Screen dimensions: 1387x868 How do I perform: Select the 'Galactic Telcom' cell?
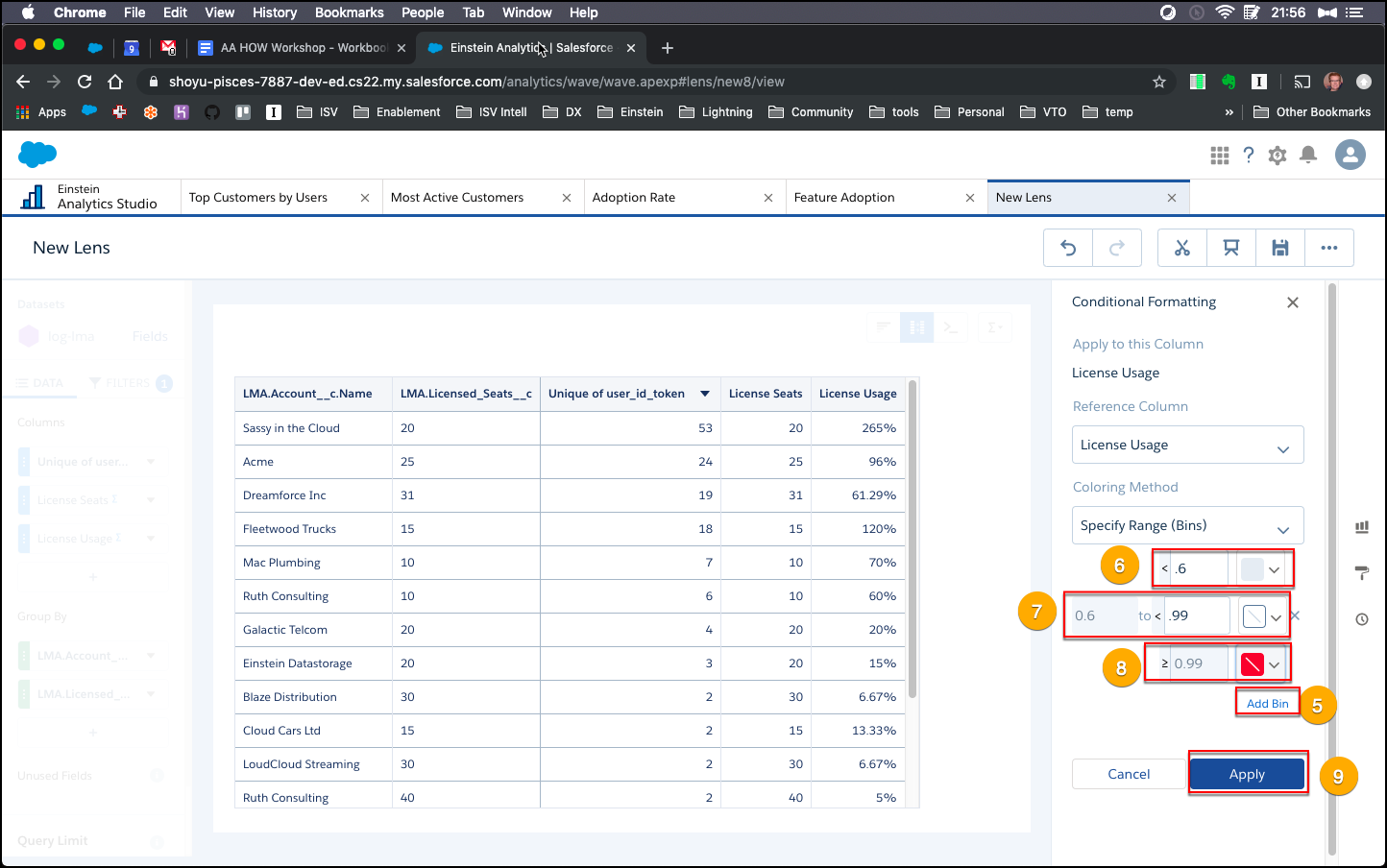coord(313,630)
